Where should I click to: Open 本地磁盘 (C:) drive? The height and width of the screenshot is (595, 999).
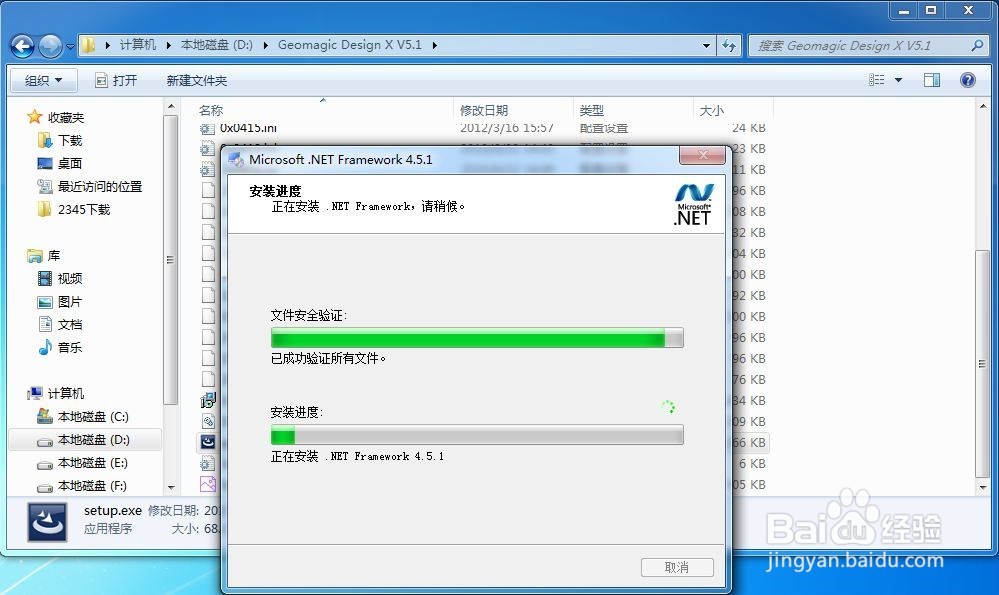tap(93, 417)
